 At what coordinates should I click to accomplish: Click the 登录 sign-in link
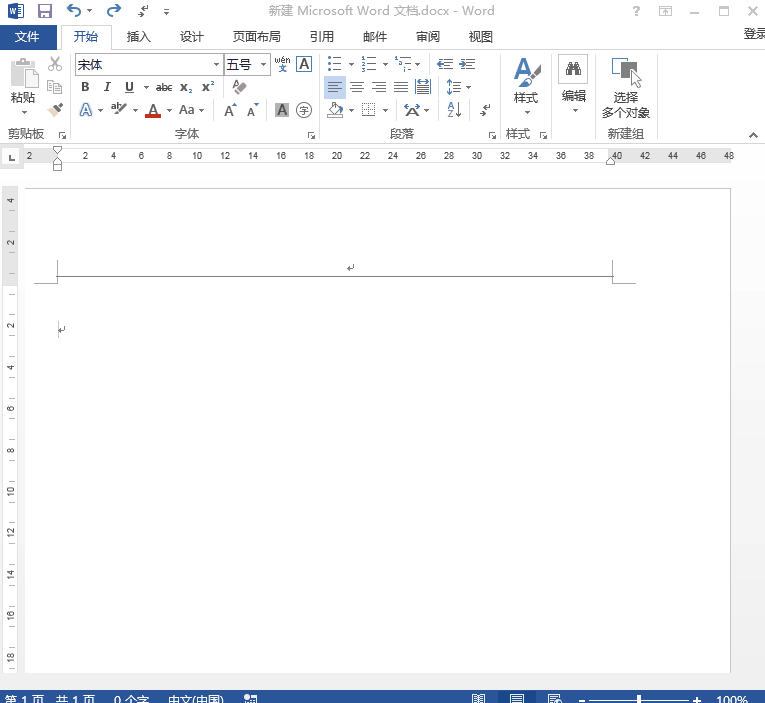point(753,34)
